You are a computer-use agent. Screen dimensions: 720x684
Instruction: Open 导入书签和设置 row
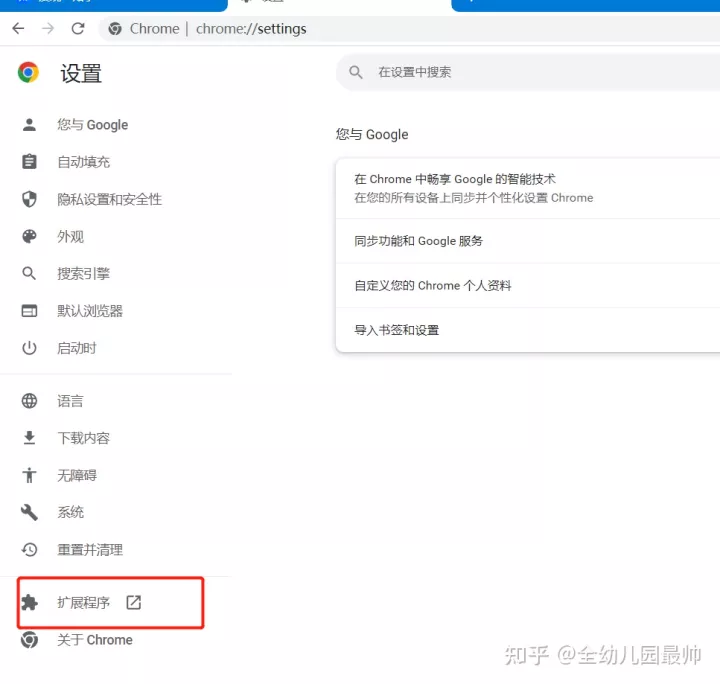(528, 330)
